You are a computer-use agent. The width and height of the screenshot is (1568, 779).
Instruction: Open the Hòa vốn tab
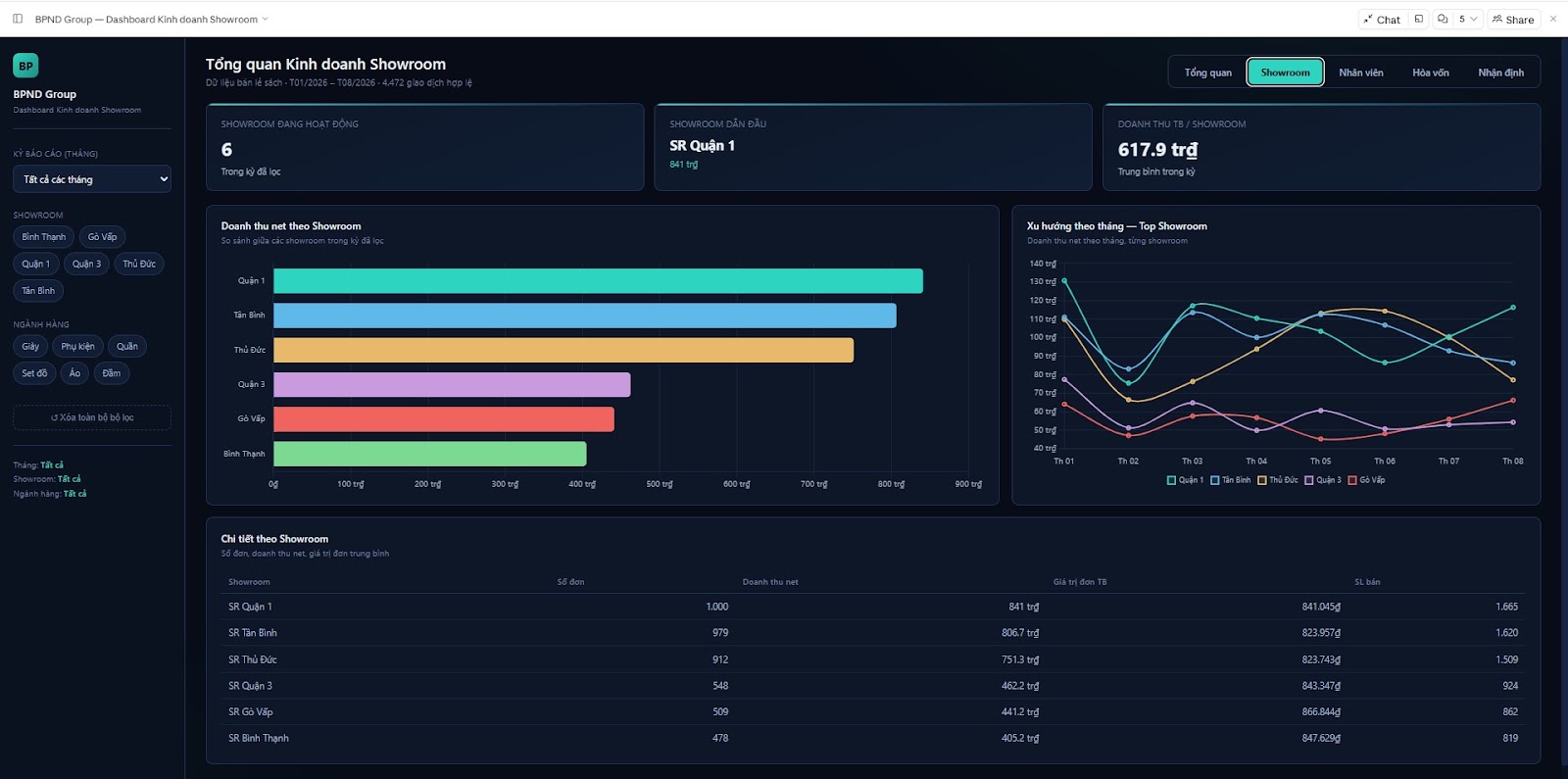coord(1430,73)
